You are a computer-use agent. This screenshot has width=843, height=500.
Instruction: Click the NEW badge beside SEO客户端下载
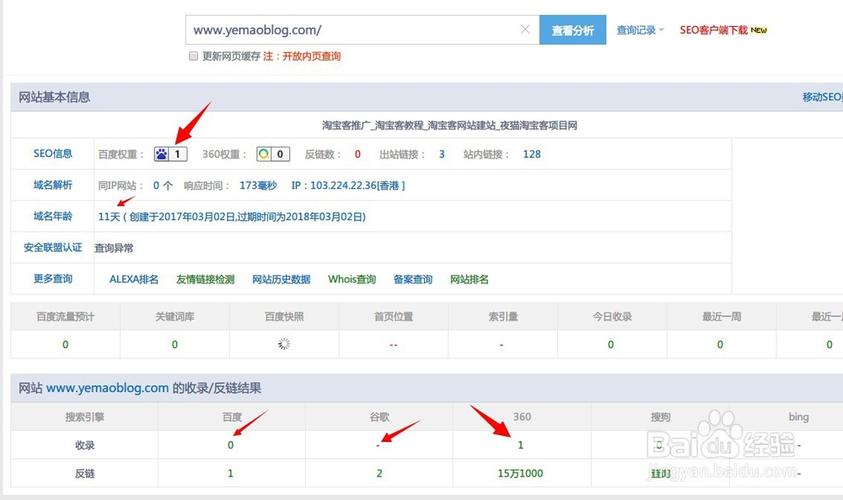pyautogui.click(x=759, y=30)
